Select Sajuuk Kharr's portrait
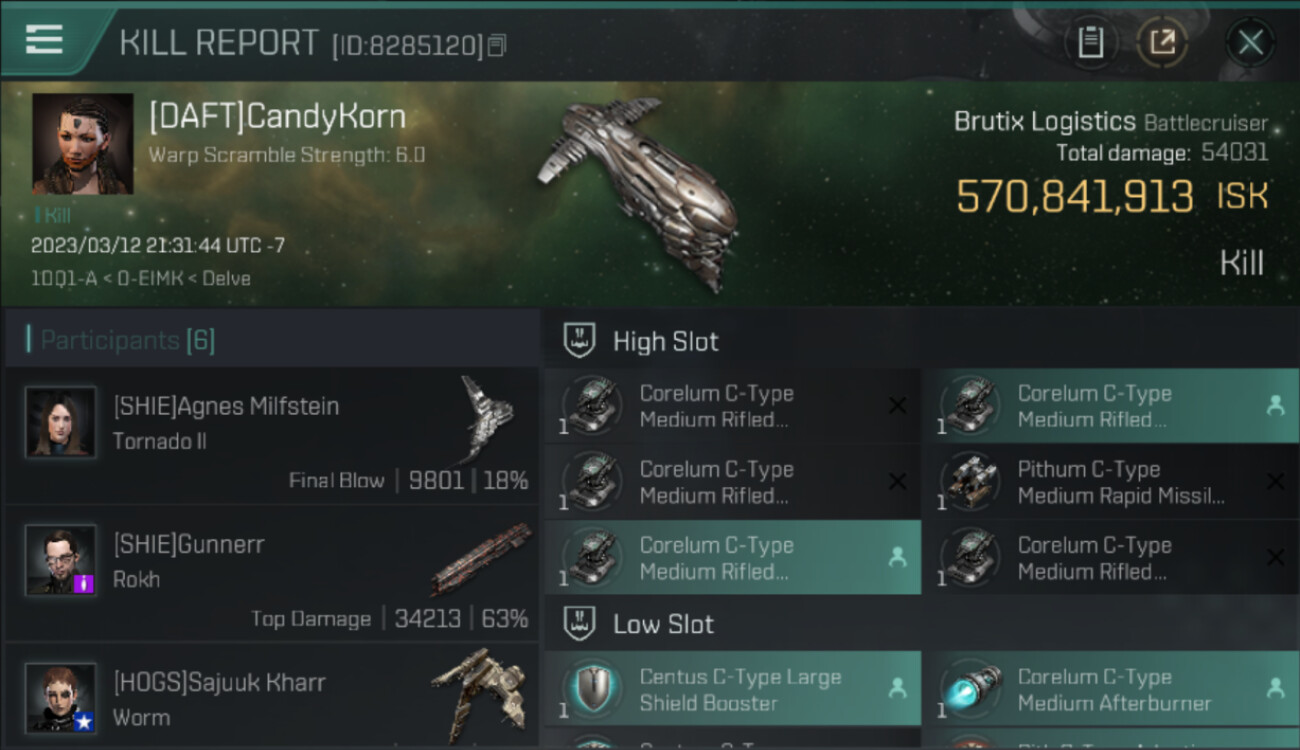1300x750 pixels. click(61, 698)
